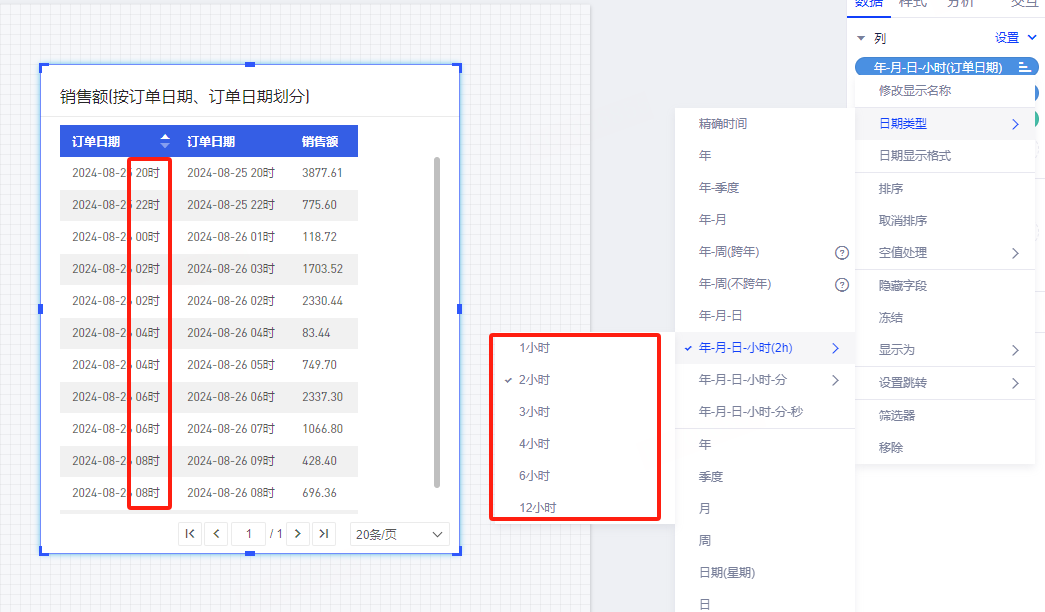Viewport: 1045px width, 612px height.
Task: Go to first page of table
Action: [189, 534]
